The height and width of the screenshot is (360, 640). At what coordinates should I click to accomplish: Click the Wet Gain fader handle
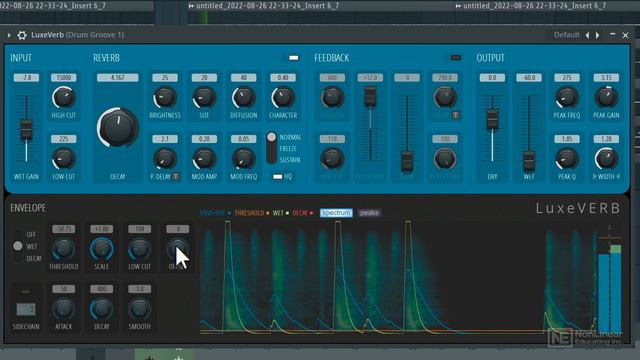coord(27,130)
